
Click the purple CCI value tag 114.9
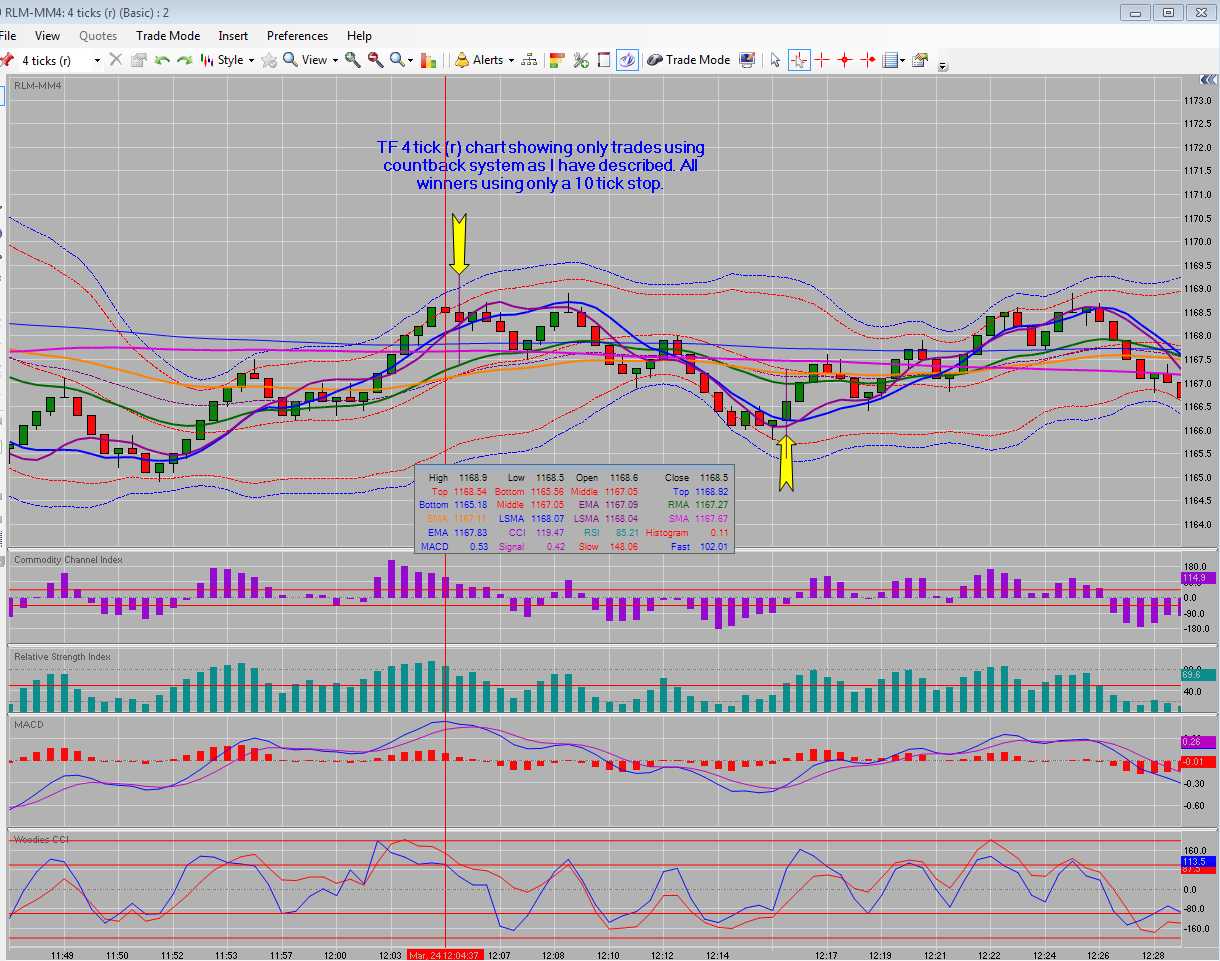tap(1196, 578)
